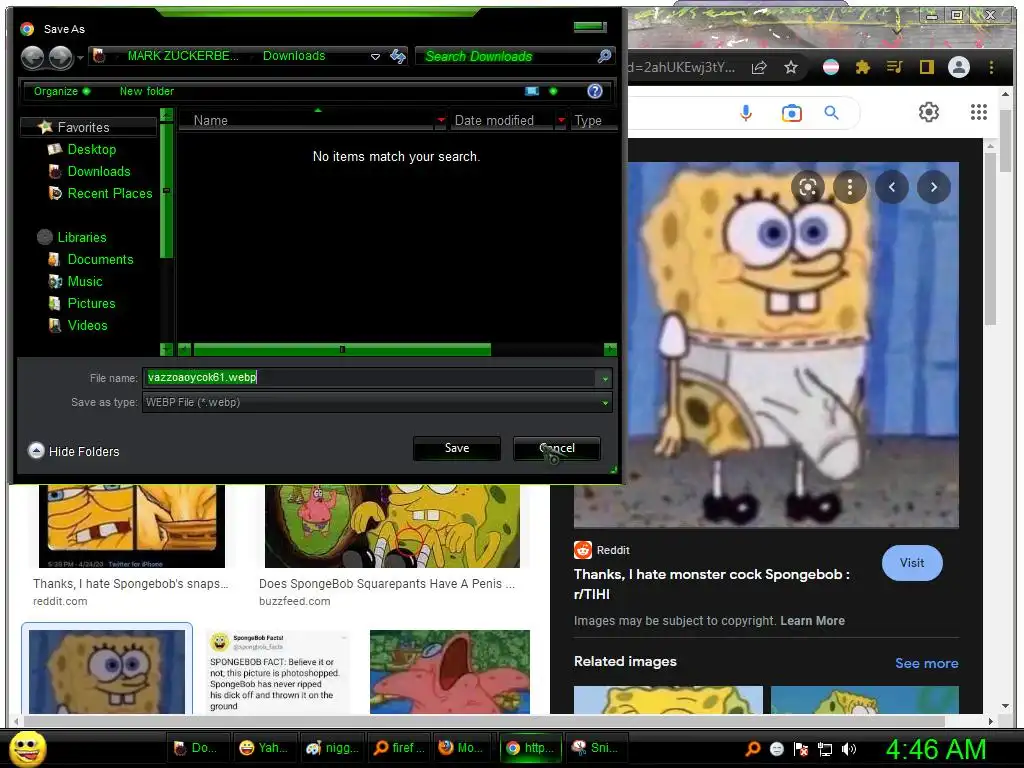
Task: Open the File name history dropdown
Action: (x=605, y=379)
